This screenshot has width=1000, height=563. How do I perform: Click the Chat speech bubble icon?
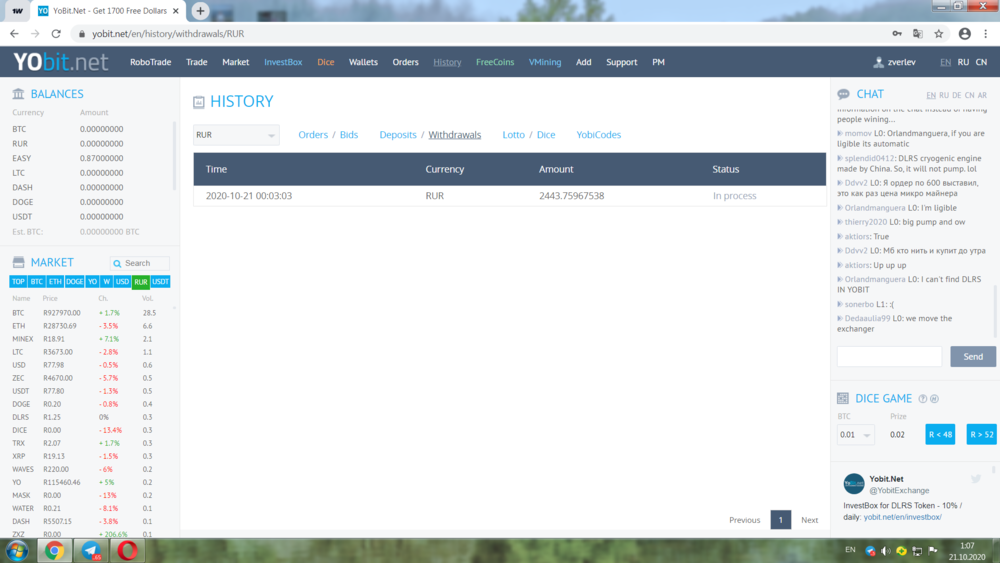coord(843,94)
